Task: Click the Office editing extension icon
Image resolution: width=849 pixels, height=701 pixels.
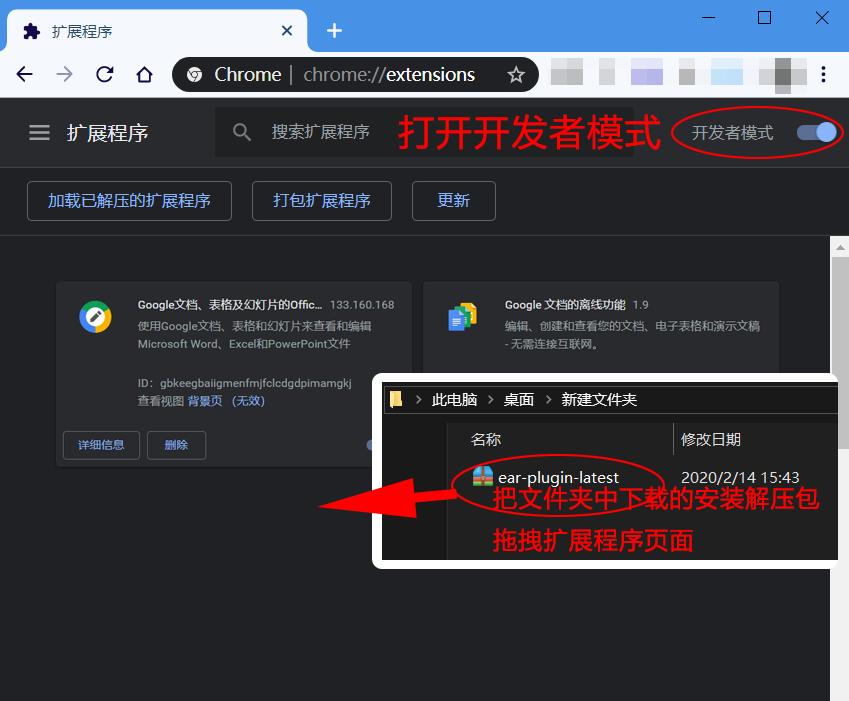Action: 95,317
